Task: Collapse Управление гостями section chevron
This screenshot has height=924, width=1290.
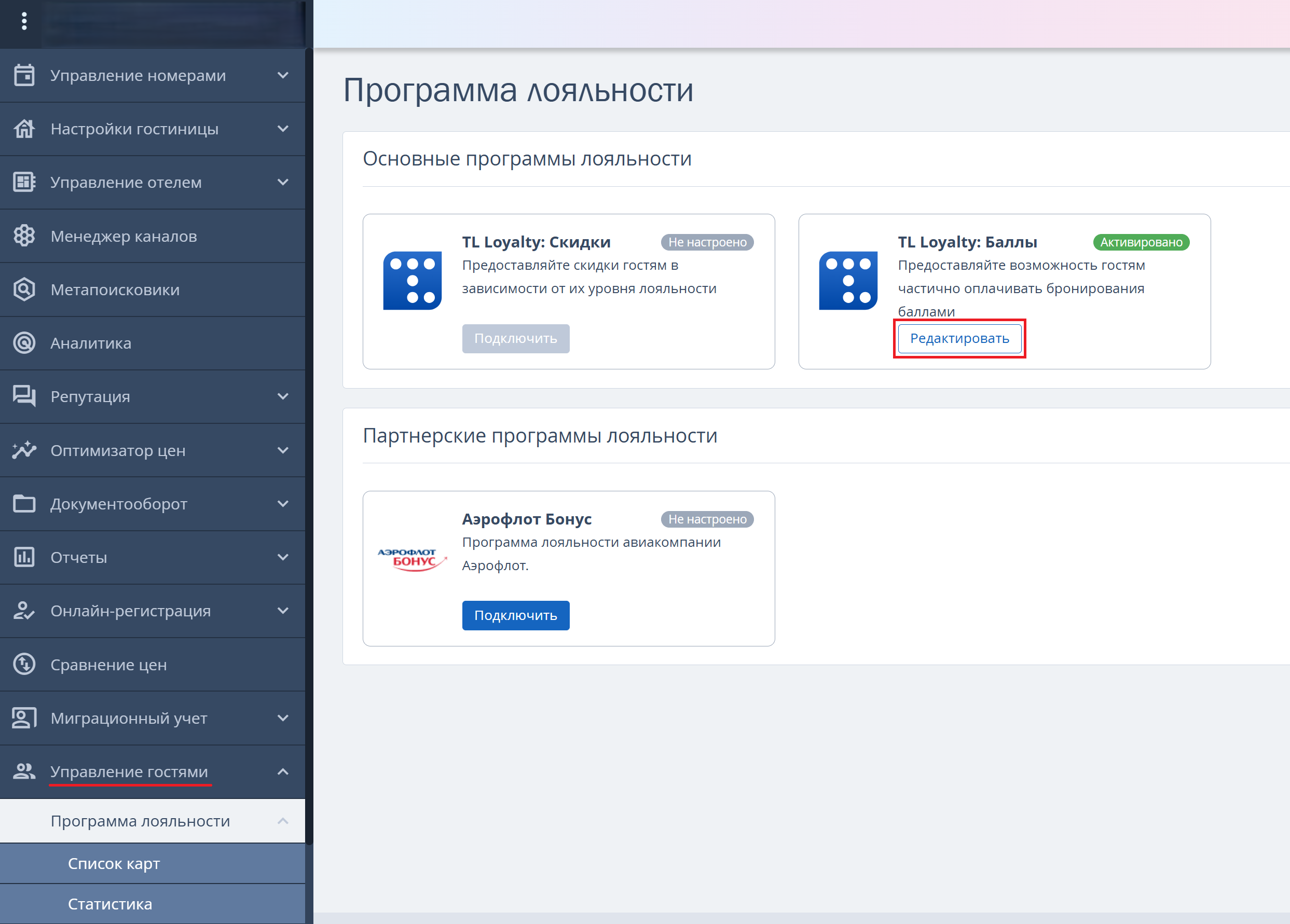Action: 283,771
